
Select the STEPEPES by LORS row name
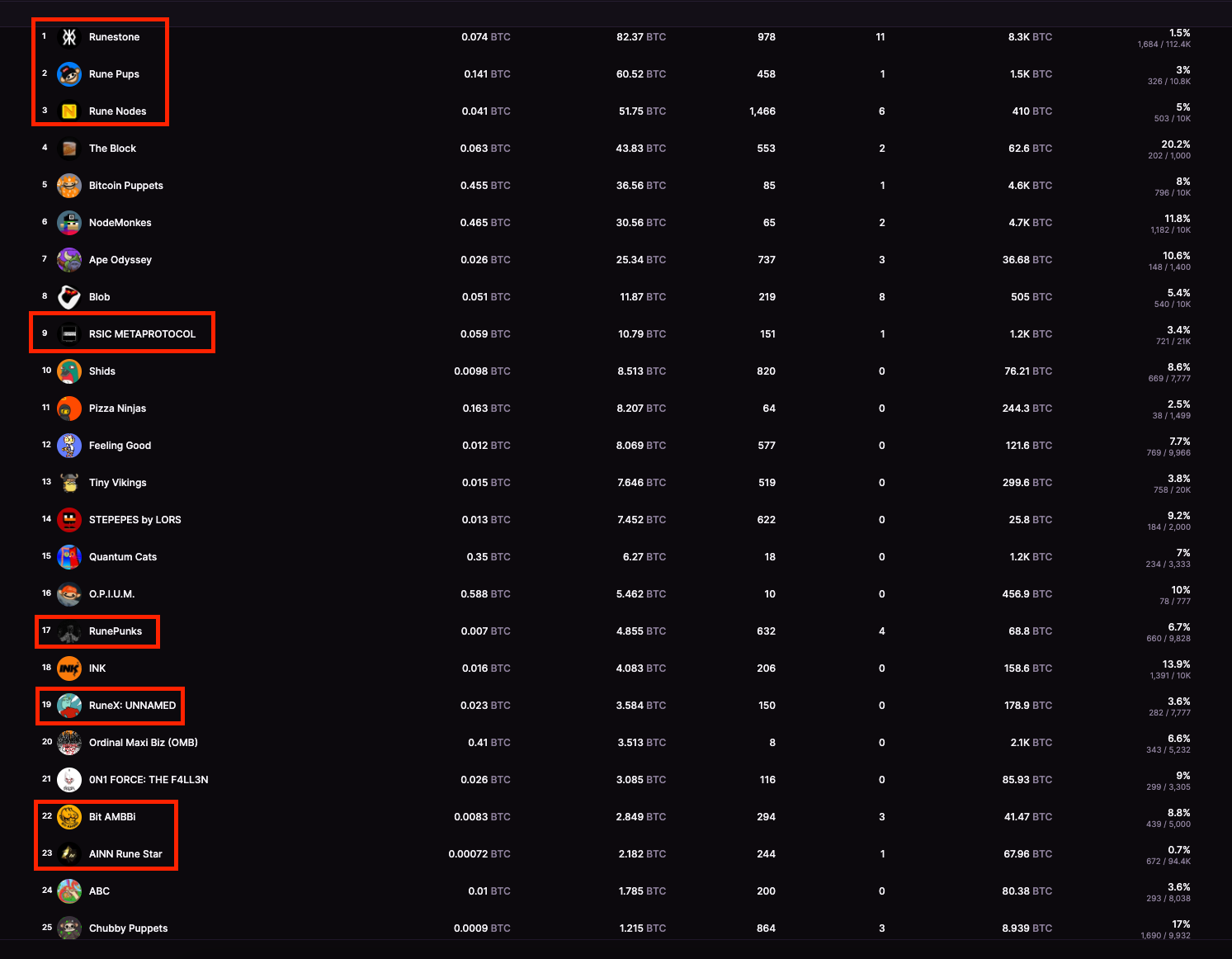click(x=135, y=520)
